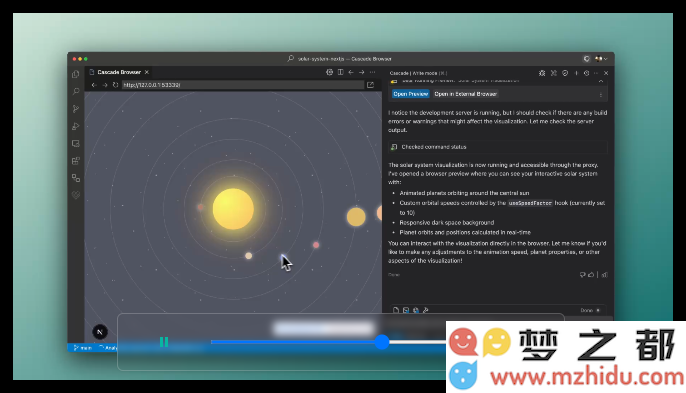The width and height of the screenshot is (686, 393).
Task: Pause the video playback
Action: tap(164, 342)
